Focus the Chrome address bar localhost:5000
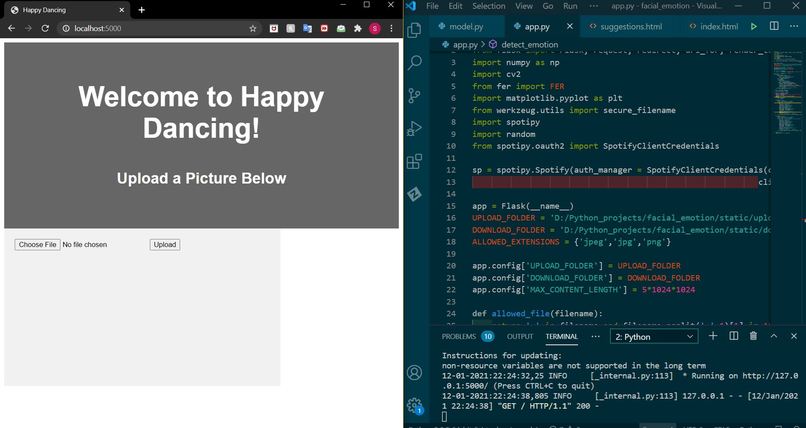 [159, 29]
